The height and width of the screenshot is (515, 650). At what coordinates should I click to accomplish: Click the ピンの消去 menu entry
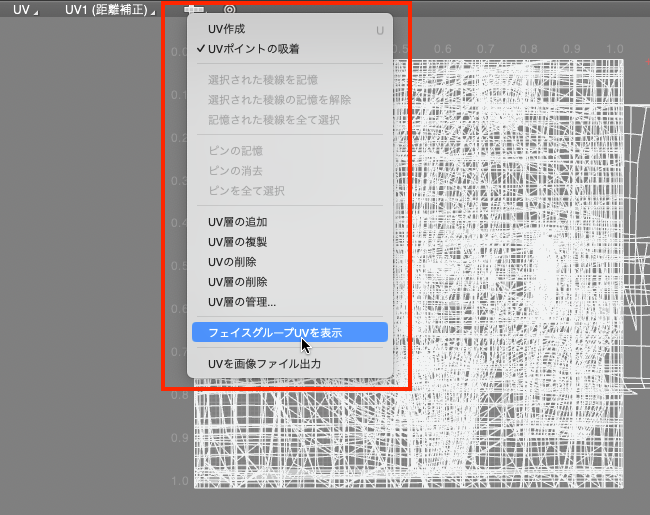pos(235,171)
